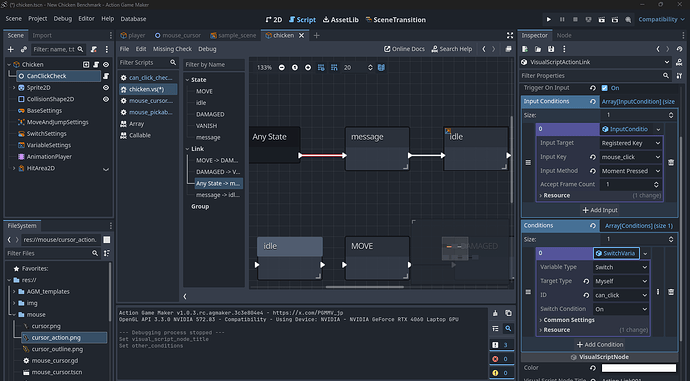Select the message state node in graph
Image resolution: width=690 pixels, height=381 pixels.
[x=377, y=149]
